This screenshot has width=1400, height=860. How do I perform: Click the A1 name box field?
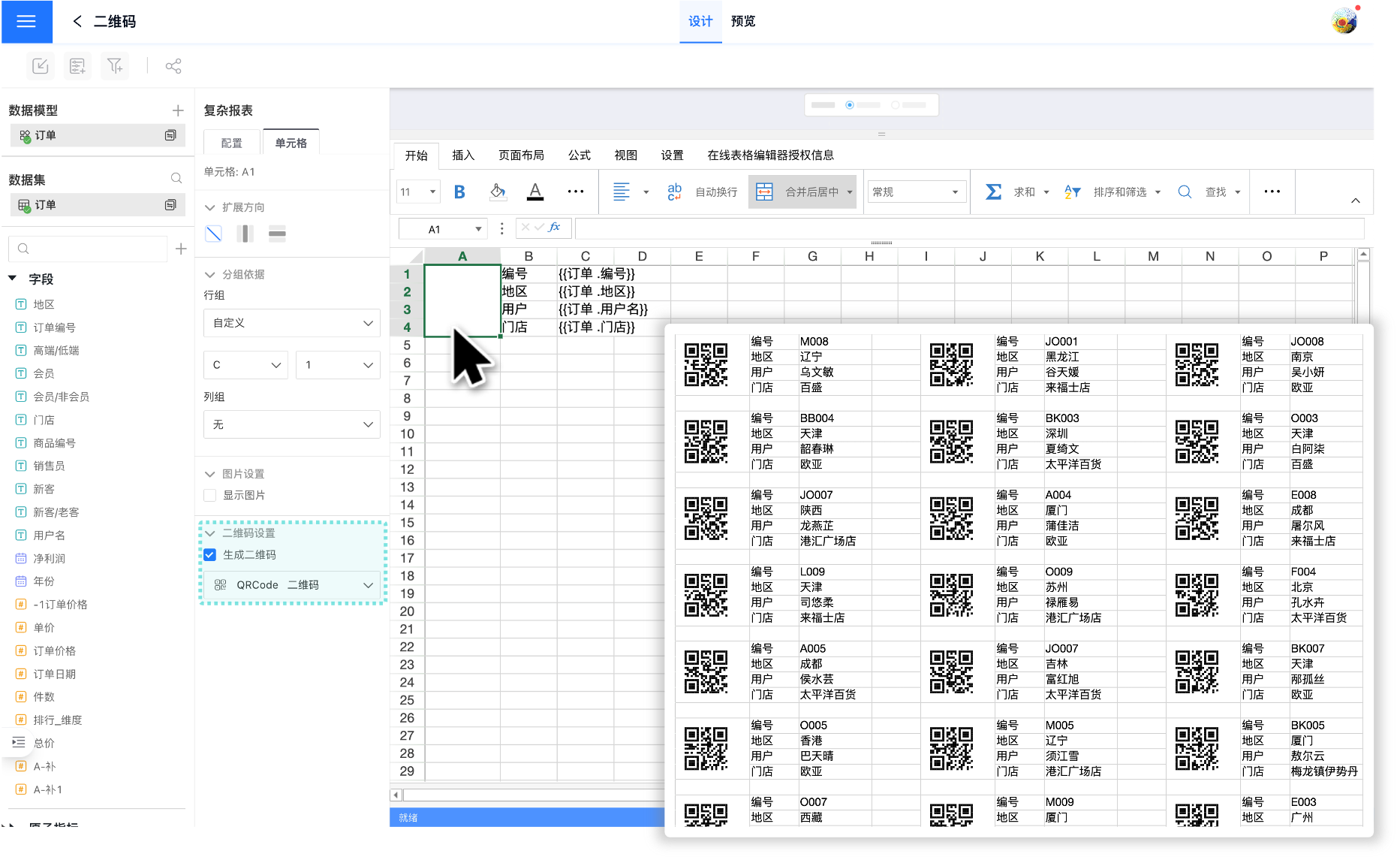click(443, 229)
